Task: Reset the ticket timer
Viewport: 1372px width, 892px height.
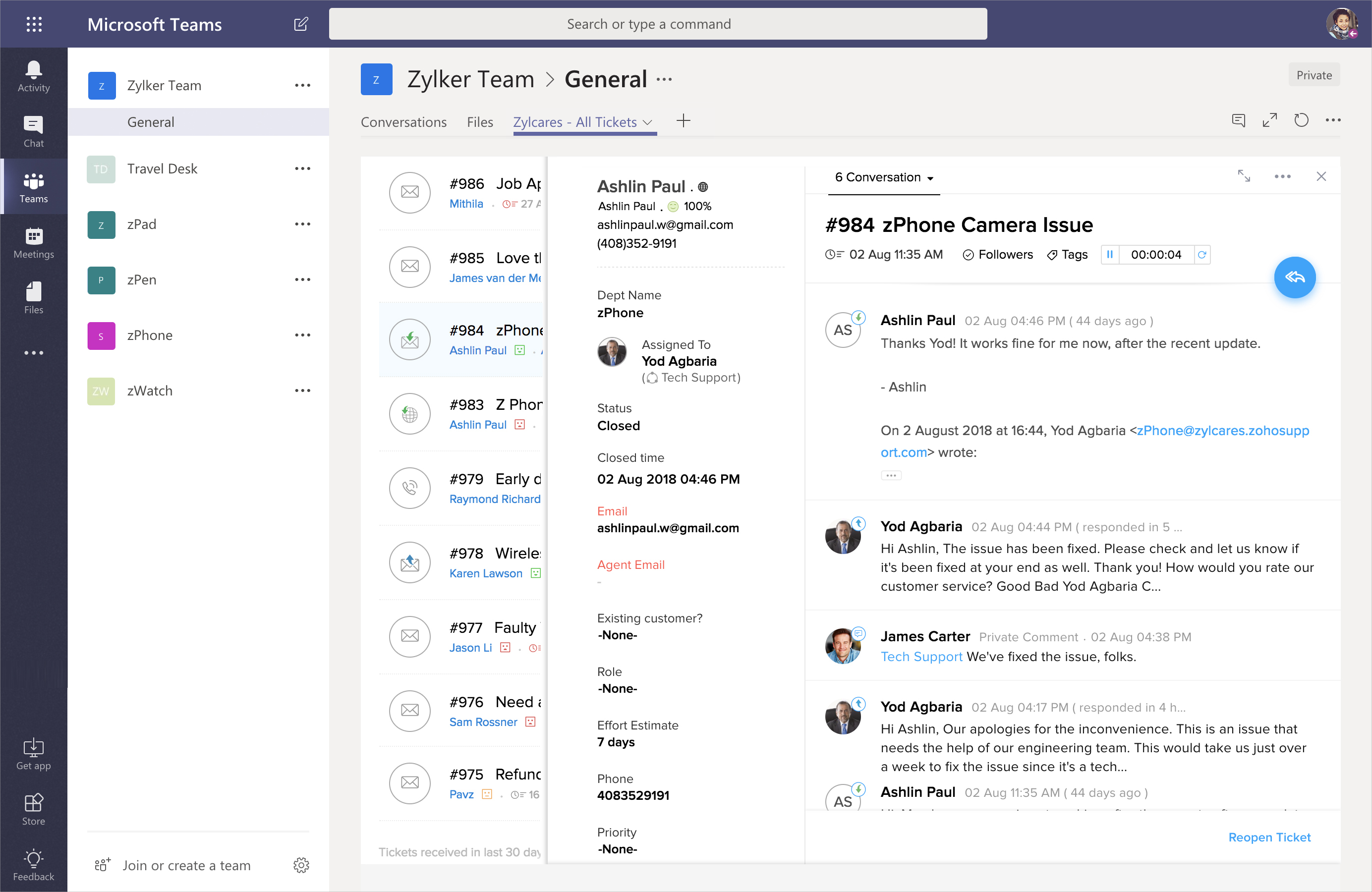Action: [1202, 255]
